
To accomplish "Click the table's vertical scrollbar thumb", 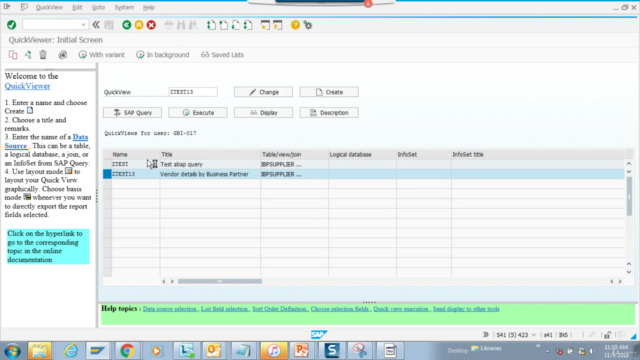I will tap(629, 196).
